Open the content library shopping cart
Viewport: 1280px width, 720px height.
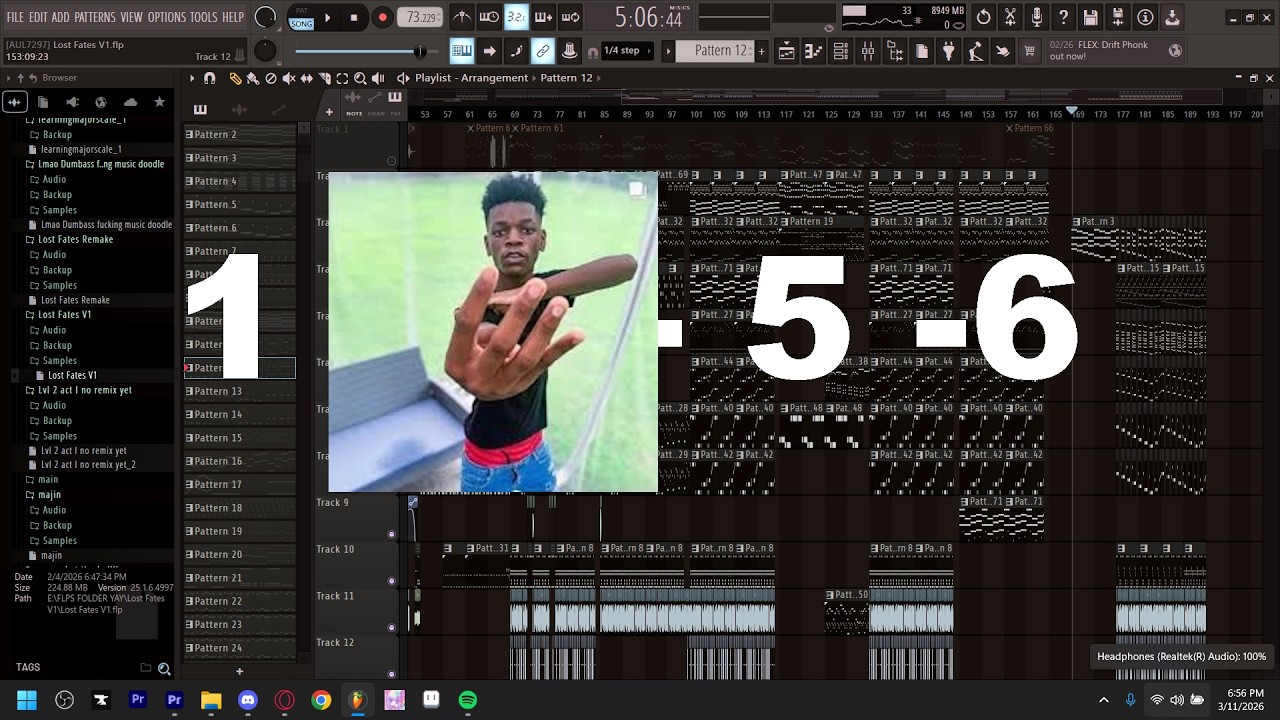pos(1029,51)
